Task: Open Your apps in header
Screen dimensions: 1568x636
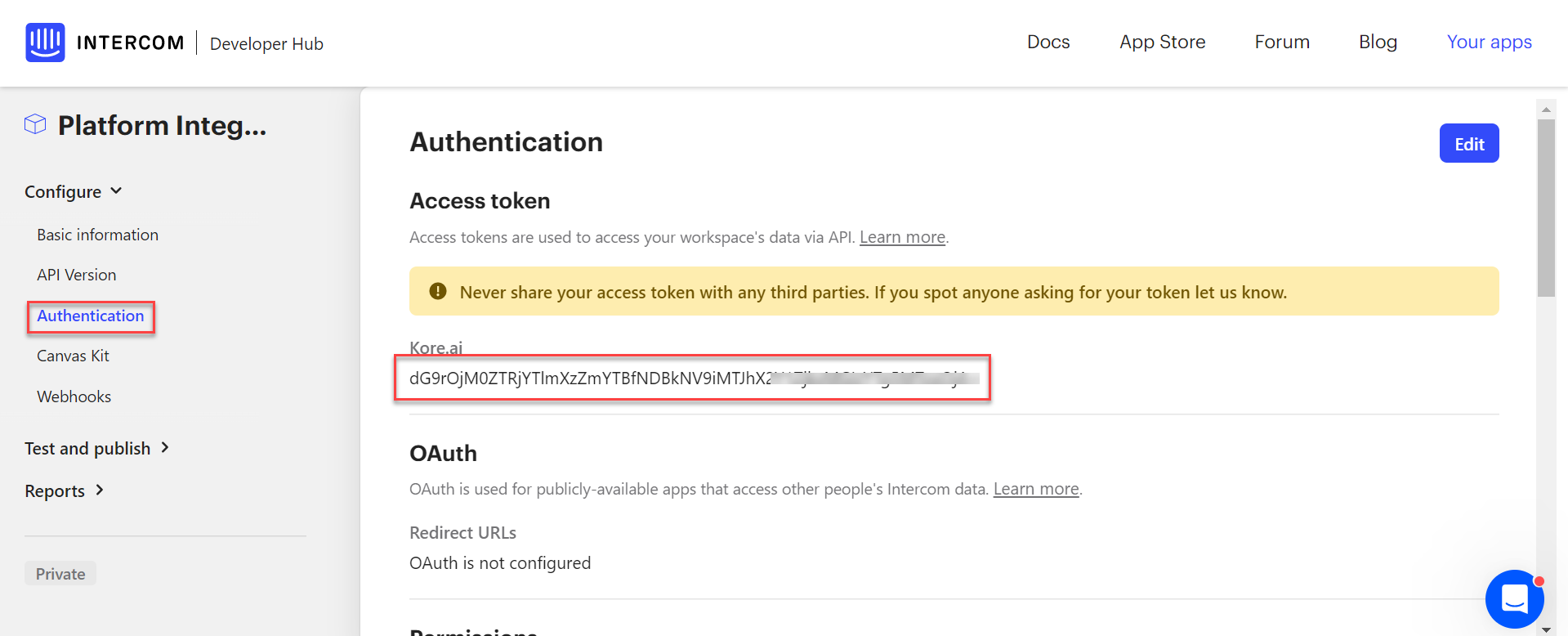Action: (x=1489, y=42)
